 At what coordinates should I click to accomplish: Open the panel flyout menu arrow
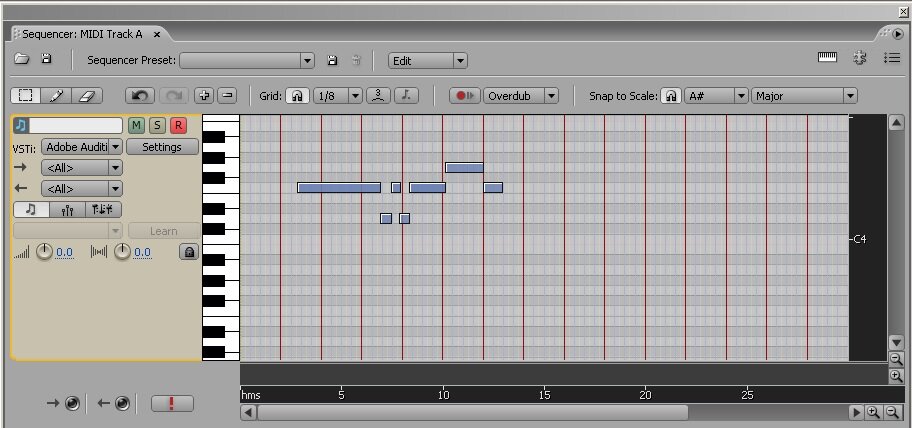coord(898,35)
